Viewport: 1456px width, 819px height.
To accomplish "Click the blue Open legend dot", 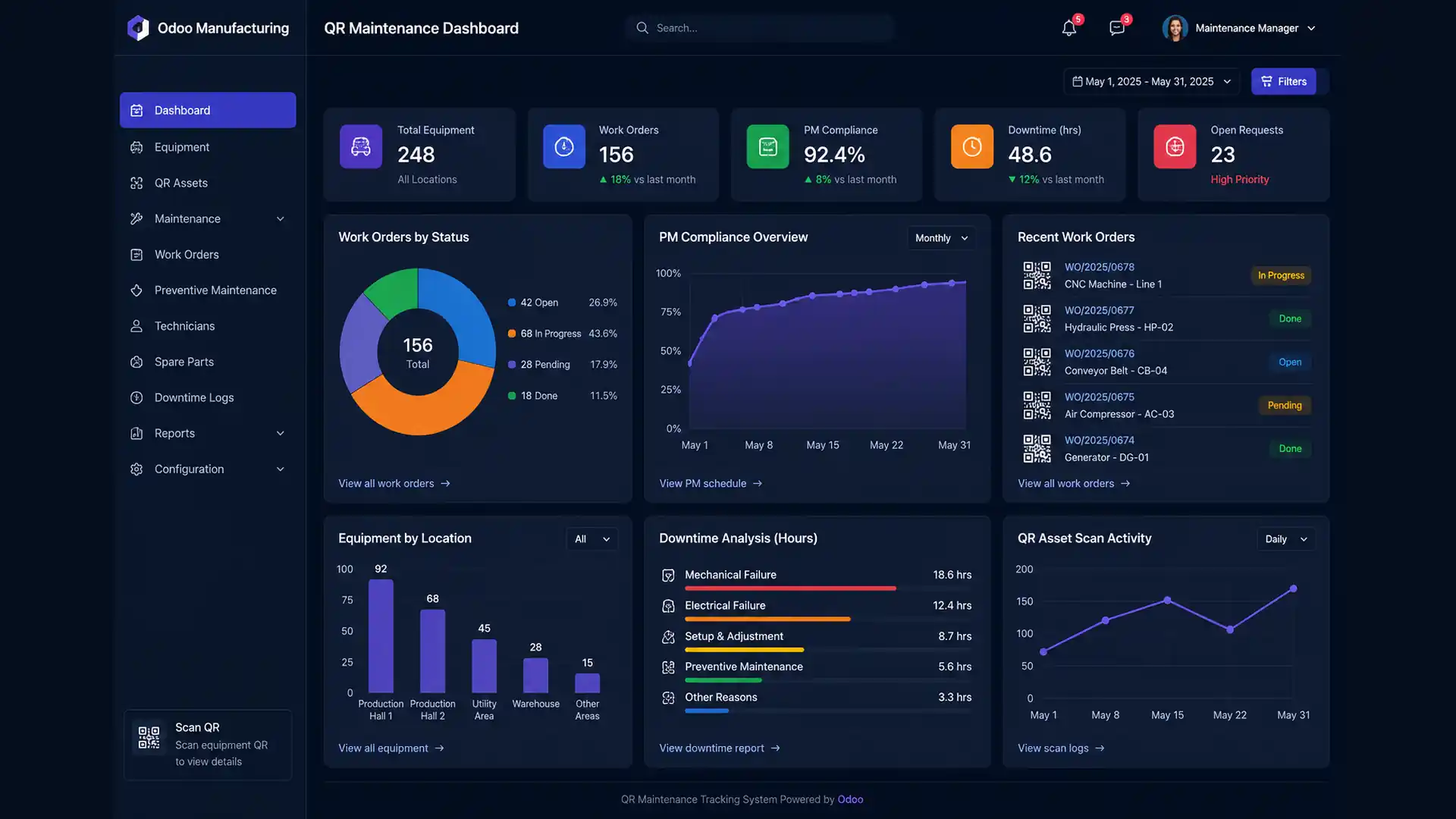I will (x=512, y=303).
